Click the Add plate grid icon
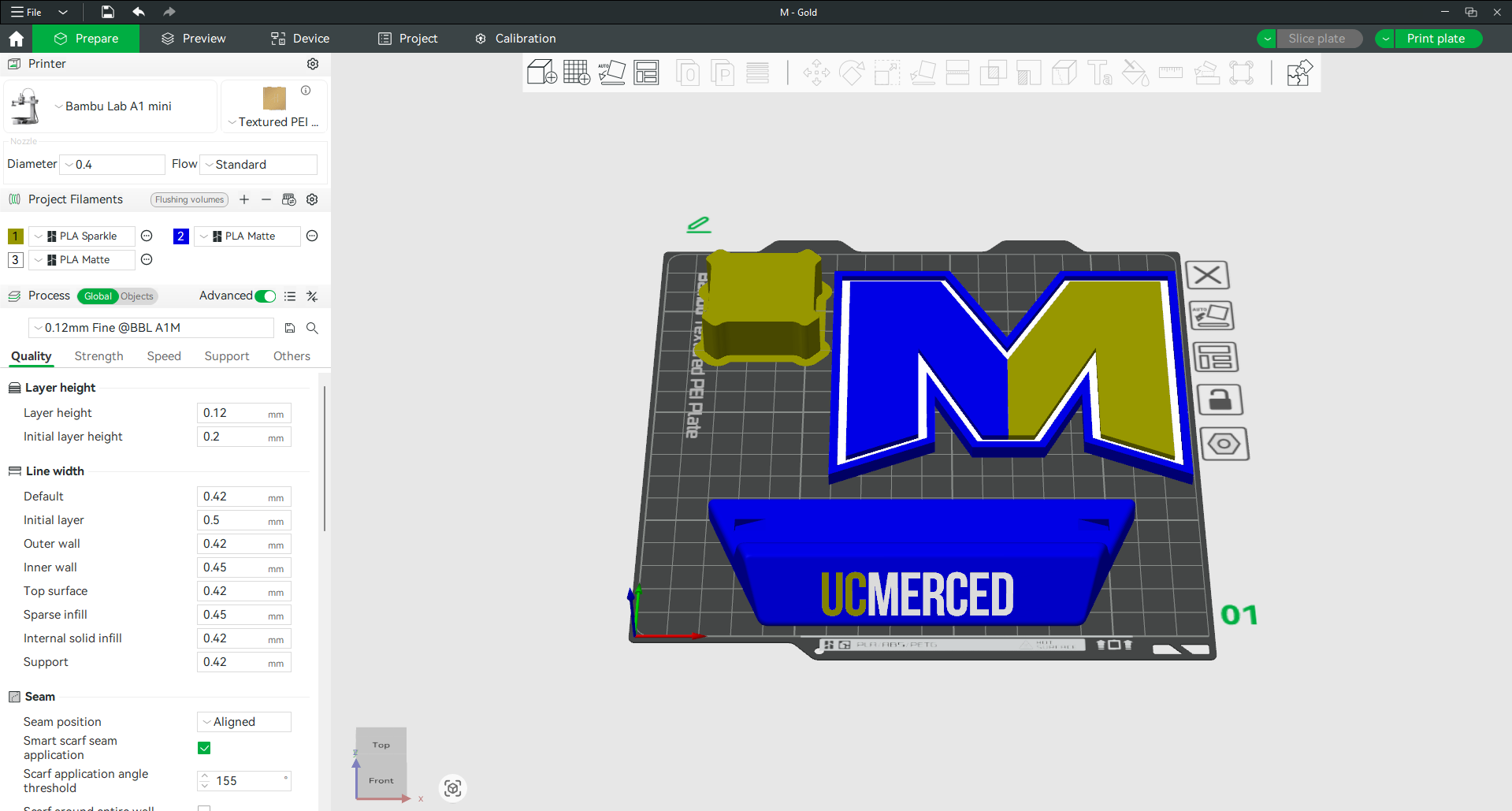This screenshot has height=811, width=1512. click(x=577, y=73)
